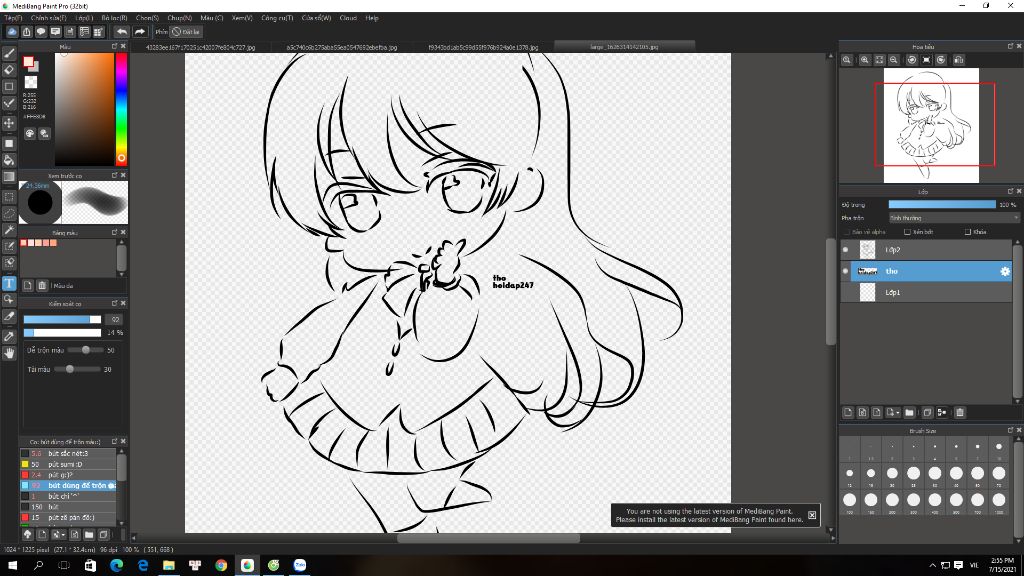
Task: Activate the rectangular Select tool
Action: click(9, 197)
